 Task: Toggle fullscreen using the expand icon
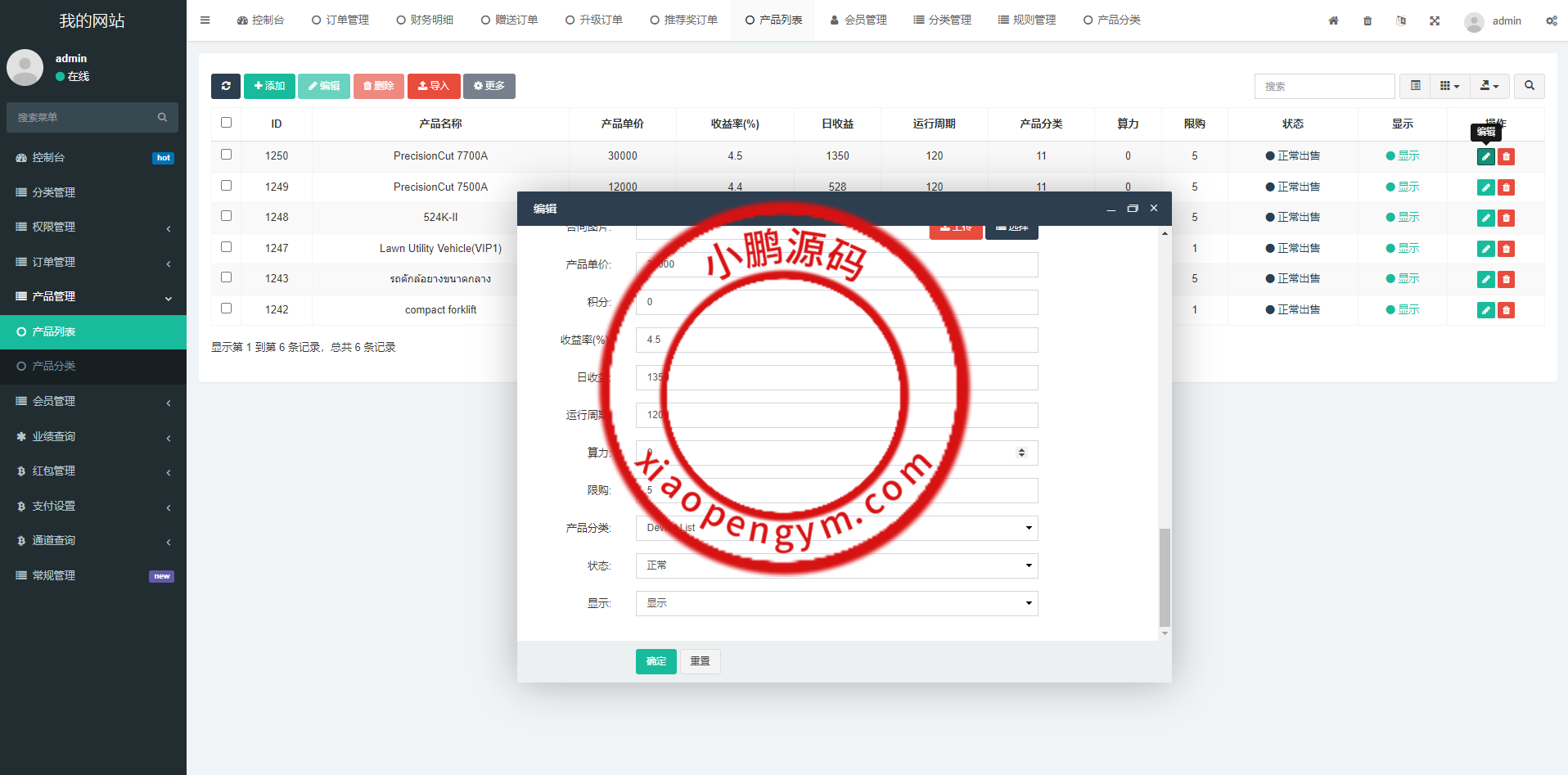(x=1435, y=20)
